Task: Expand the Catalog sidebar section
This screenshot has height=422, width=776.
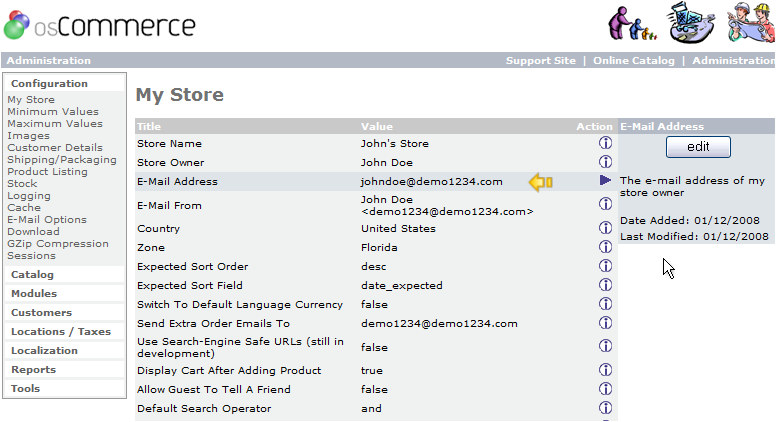Action: click(x=32, y=275)
